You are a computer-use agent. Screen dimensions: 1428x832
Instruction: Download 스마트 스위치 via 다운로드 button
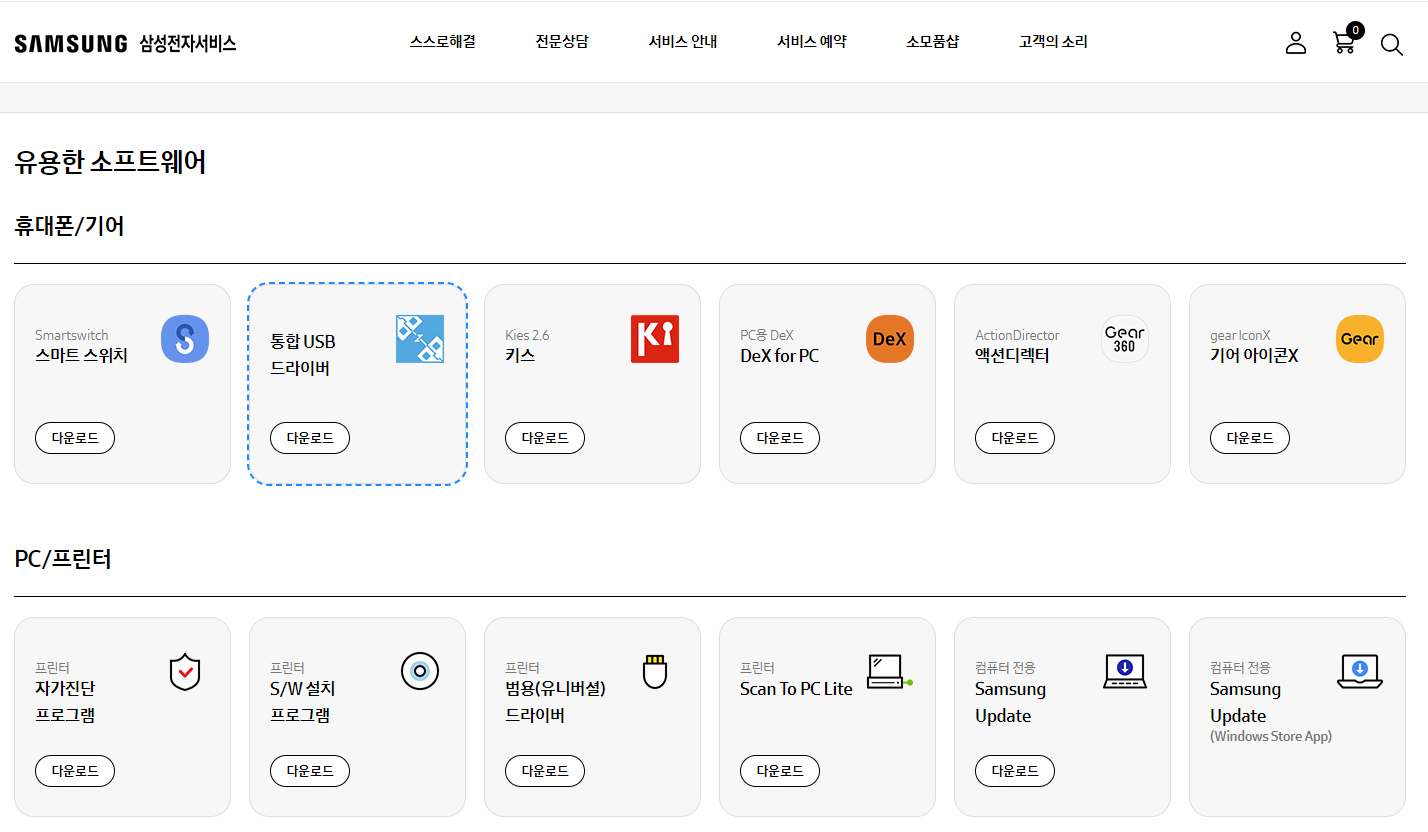(75, 438)
